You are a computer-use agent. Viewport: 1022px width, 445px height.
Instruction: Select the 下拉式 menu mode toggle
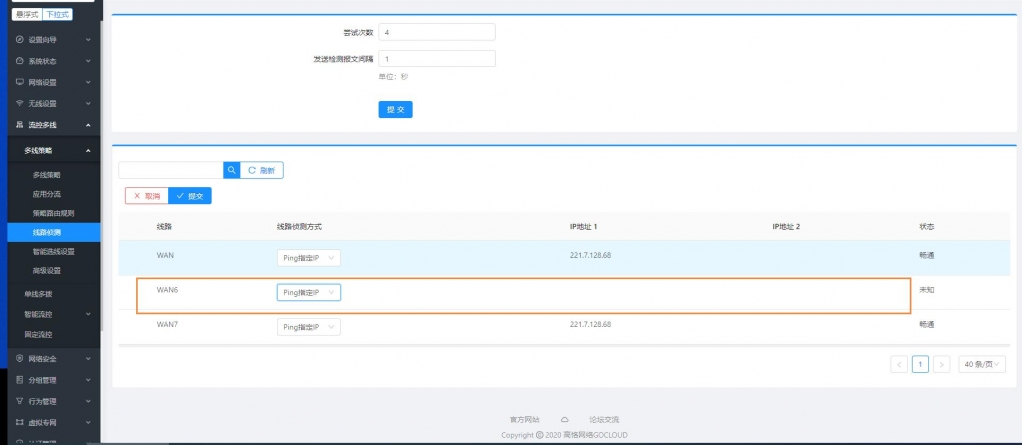coord(57,14)
